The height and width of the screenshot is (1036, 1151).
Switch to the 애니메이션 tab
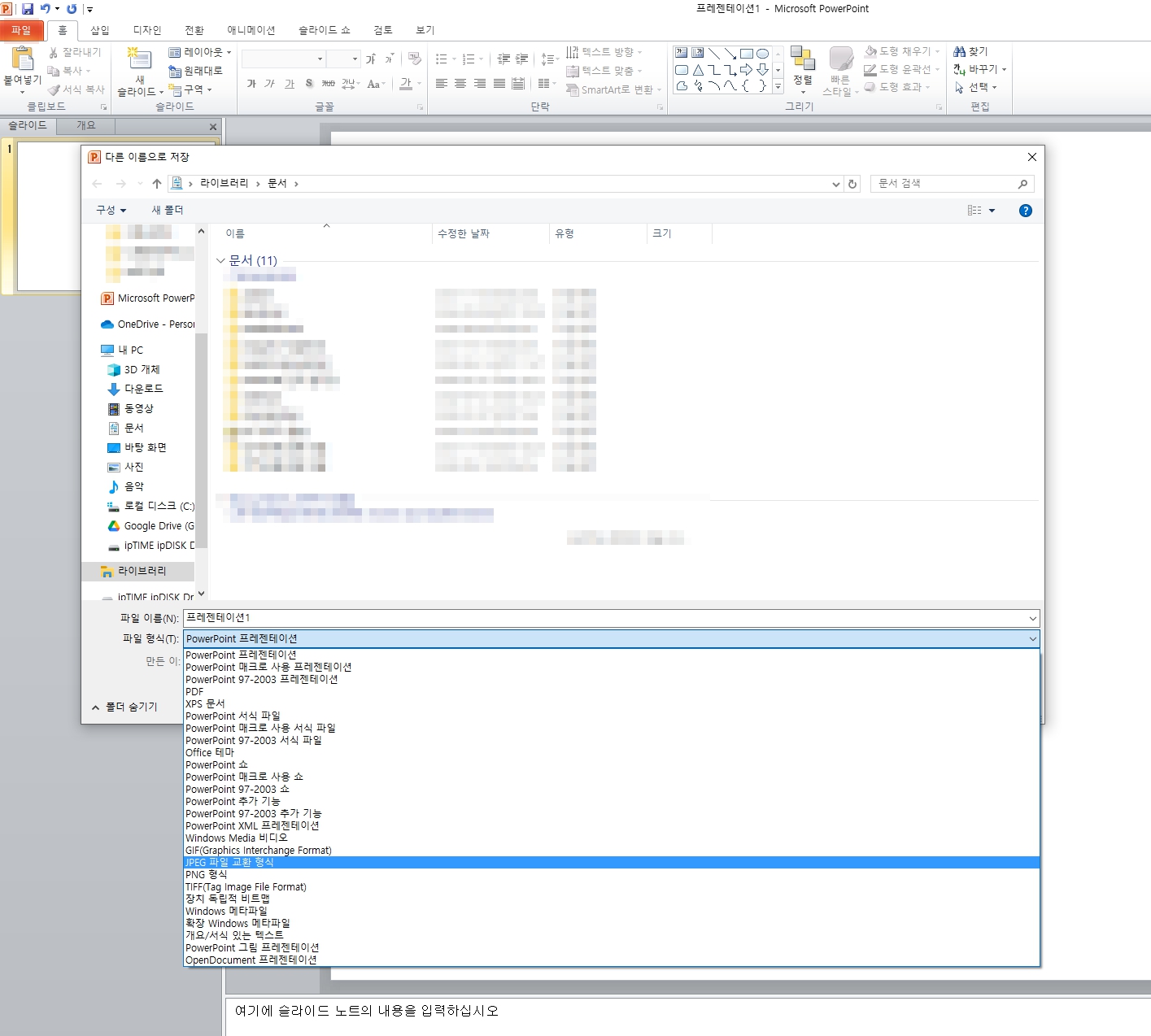click(x=251, y=30)
